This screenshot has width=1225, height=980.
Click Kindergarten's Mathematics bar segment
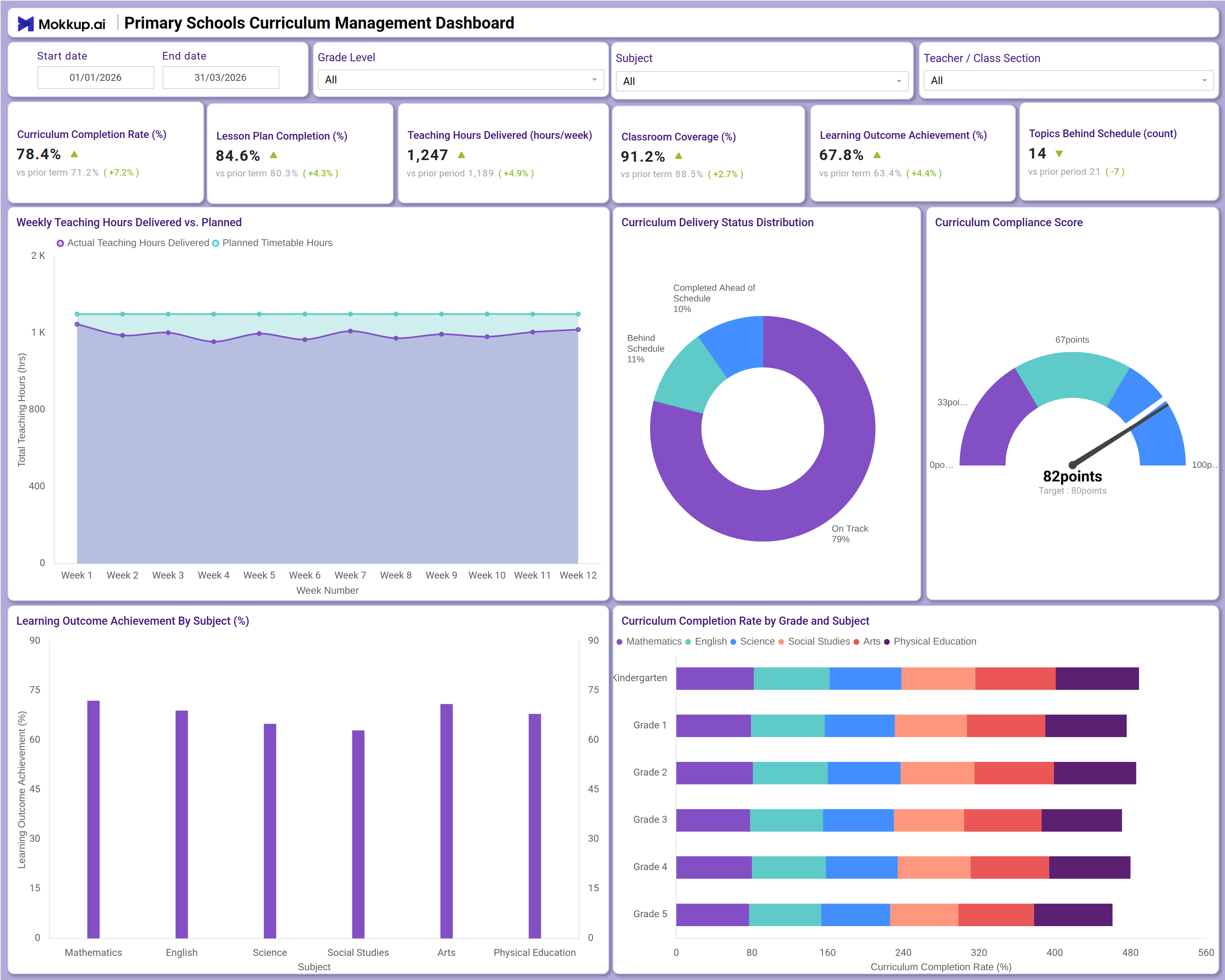tap(715, 679)
